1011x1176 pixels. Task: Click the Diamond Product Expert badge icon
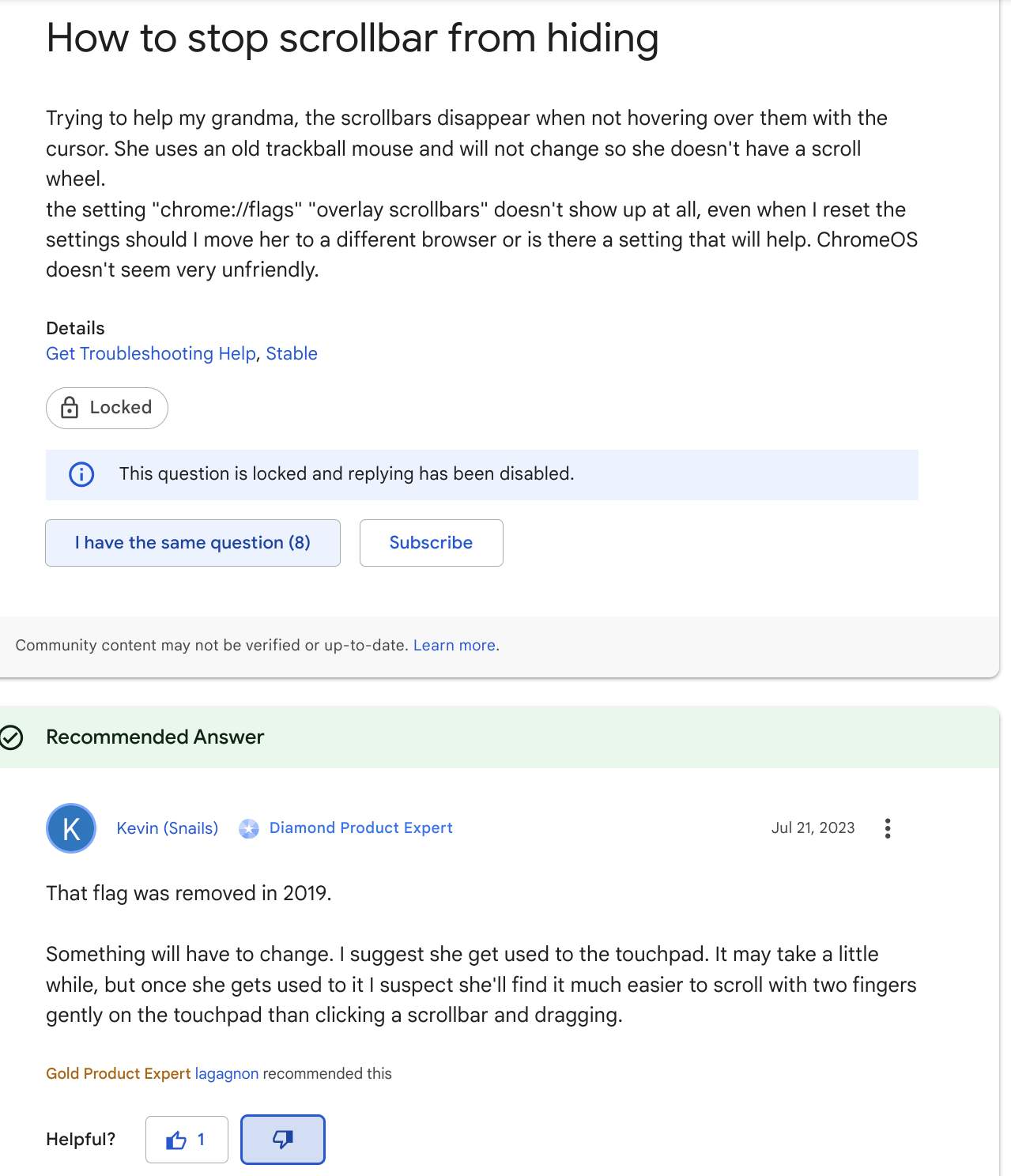(249, 828)
